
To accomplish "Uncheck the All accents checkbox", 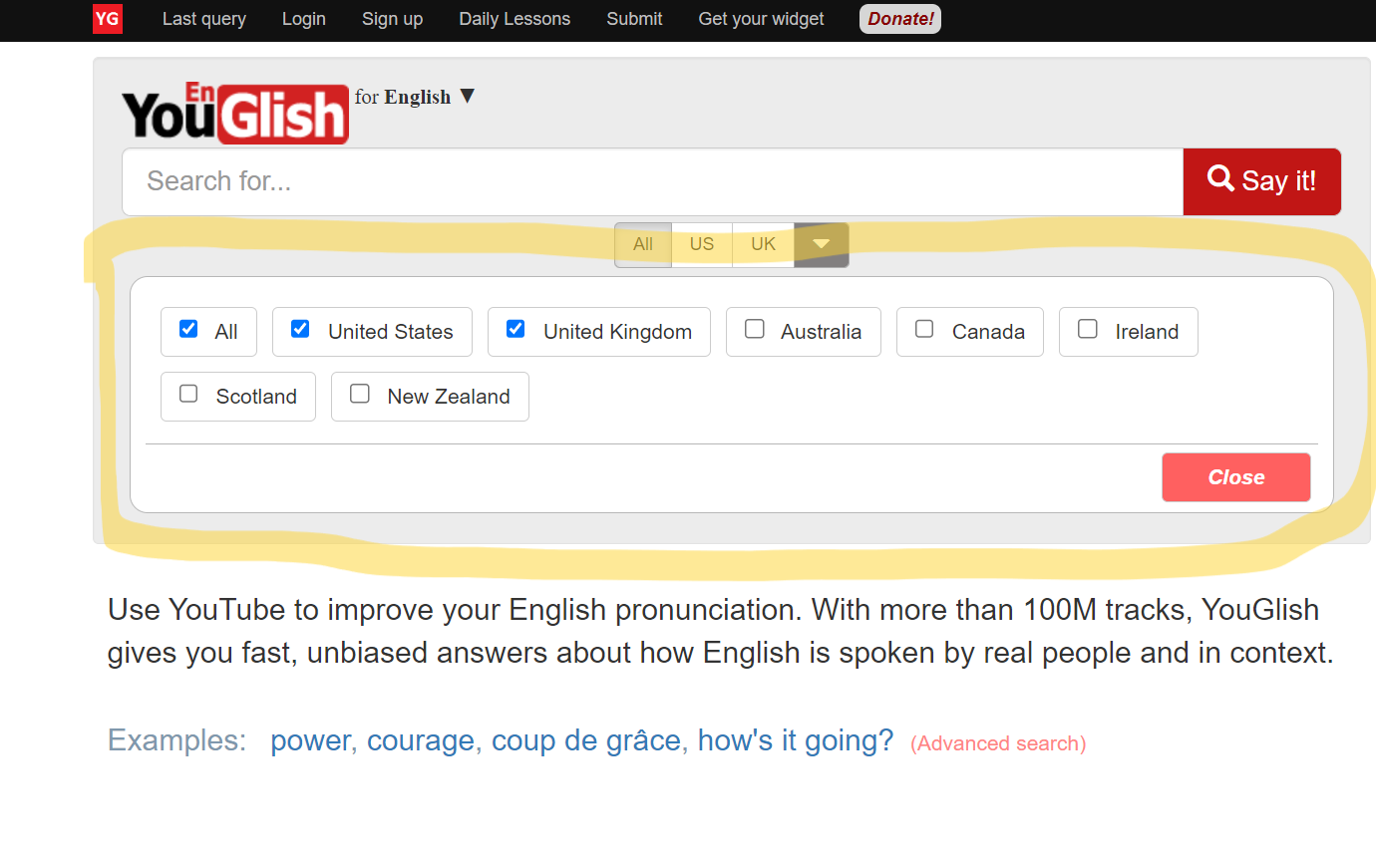I will pos(188,327).
